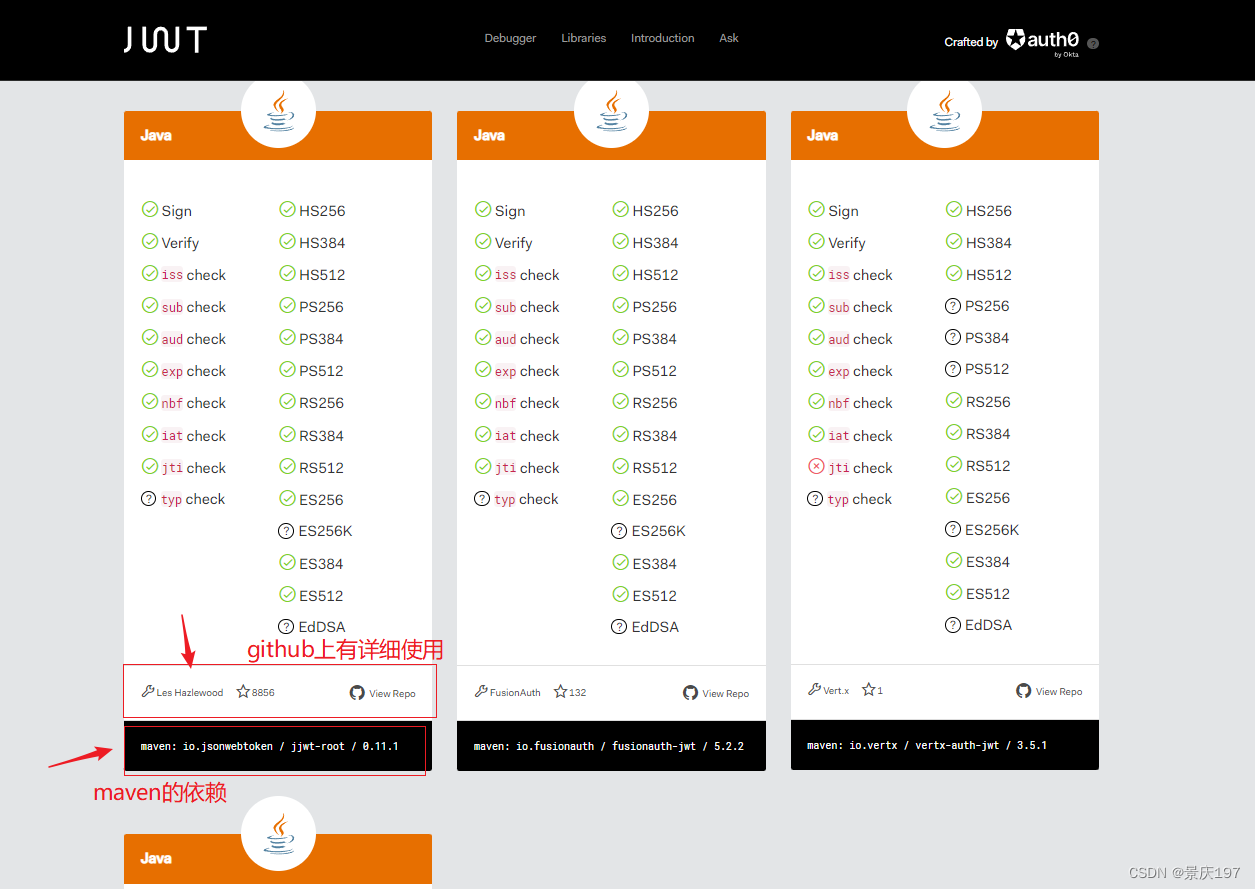This screenshot has width=1255, height=889.
Task: Click the Java header title on FusionAuth card
Action: click(489, 135)
